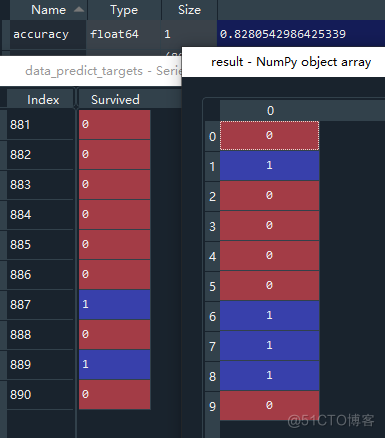Select the index 886 row label
The width and height of the screenshot is (385, 438).
click(40, 275)
